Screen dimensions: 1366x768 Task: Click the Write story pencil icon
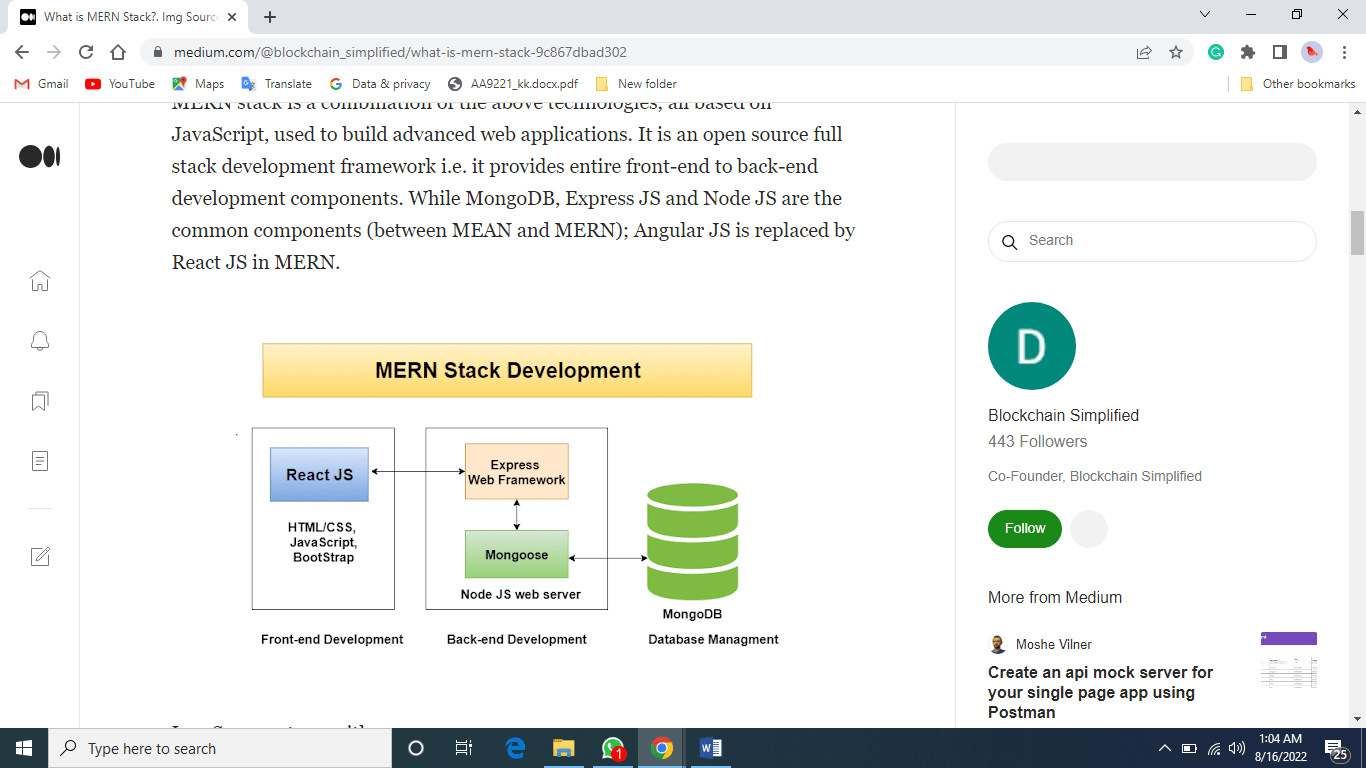pos(40,556)
